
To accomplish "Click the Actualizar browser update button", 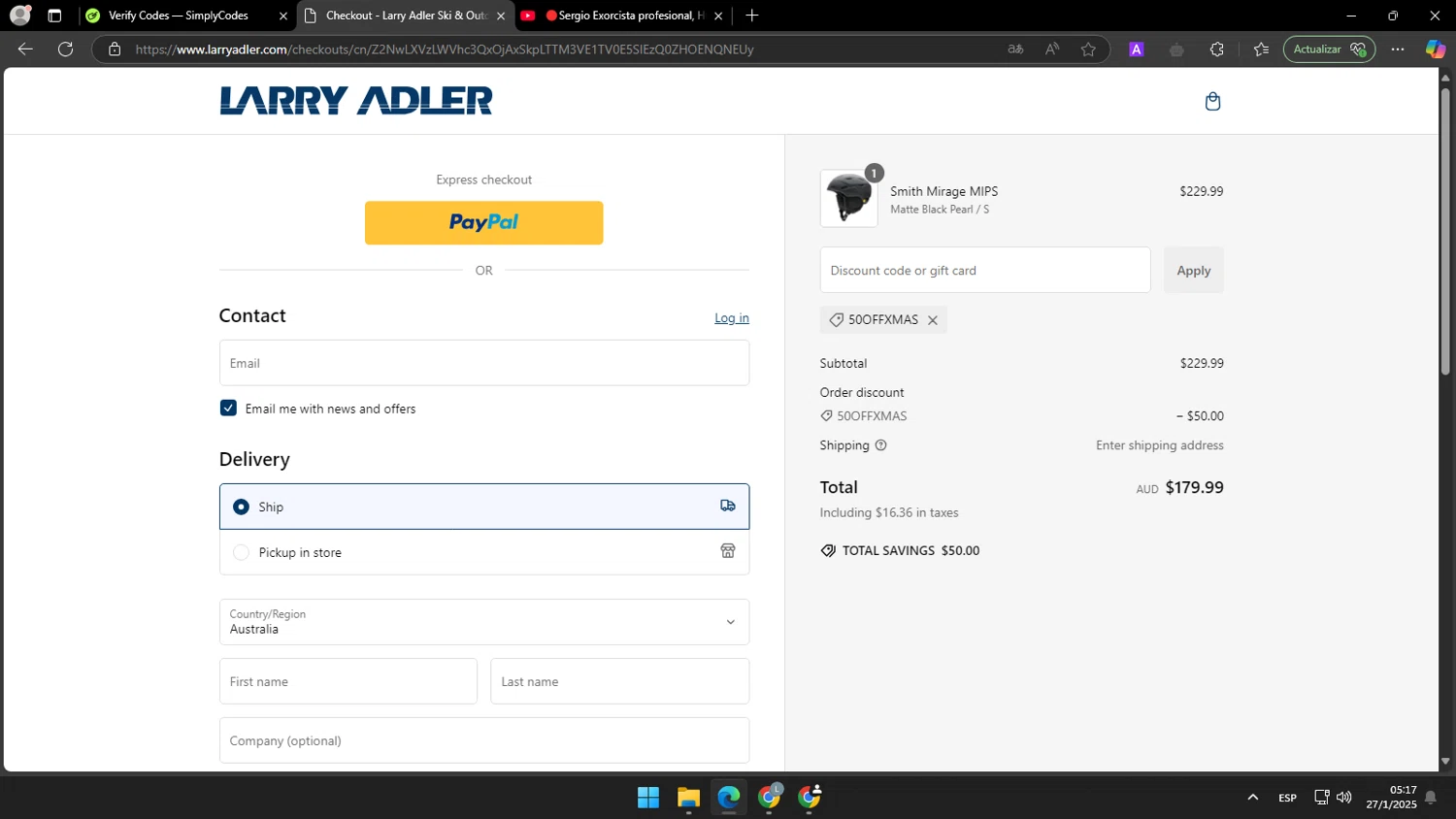I will coord(1329,49).
